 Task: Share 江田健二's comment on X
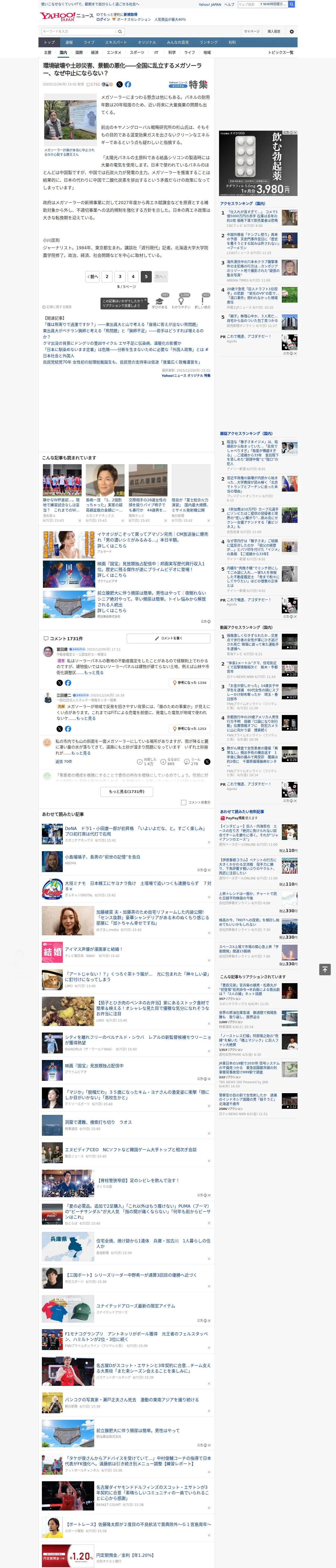[x=60, y=729]
